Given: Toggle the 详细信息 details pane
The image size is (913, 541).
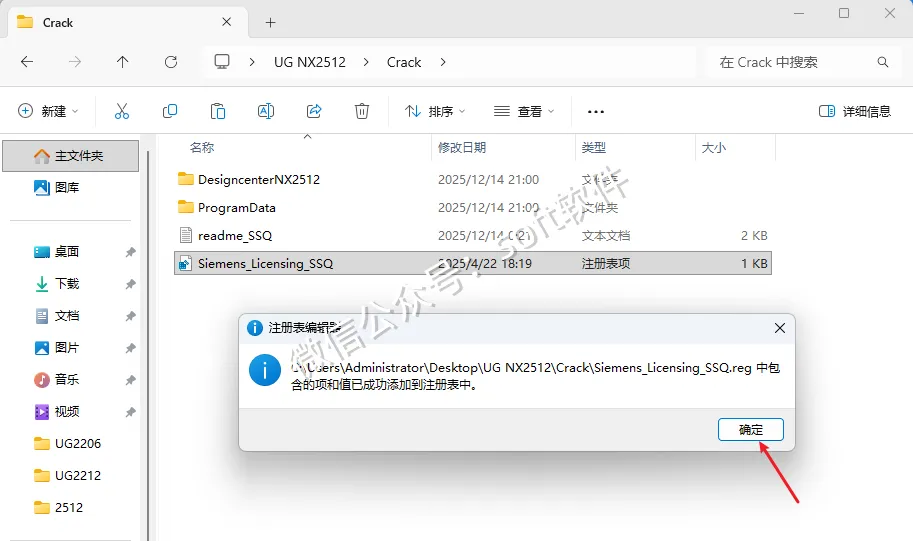Looking at the screenshot, I should pos(855,111).
